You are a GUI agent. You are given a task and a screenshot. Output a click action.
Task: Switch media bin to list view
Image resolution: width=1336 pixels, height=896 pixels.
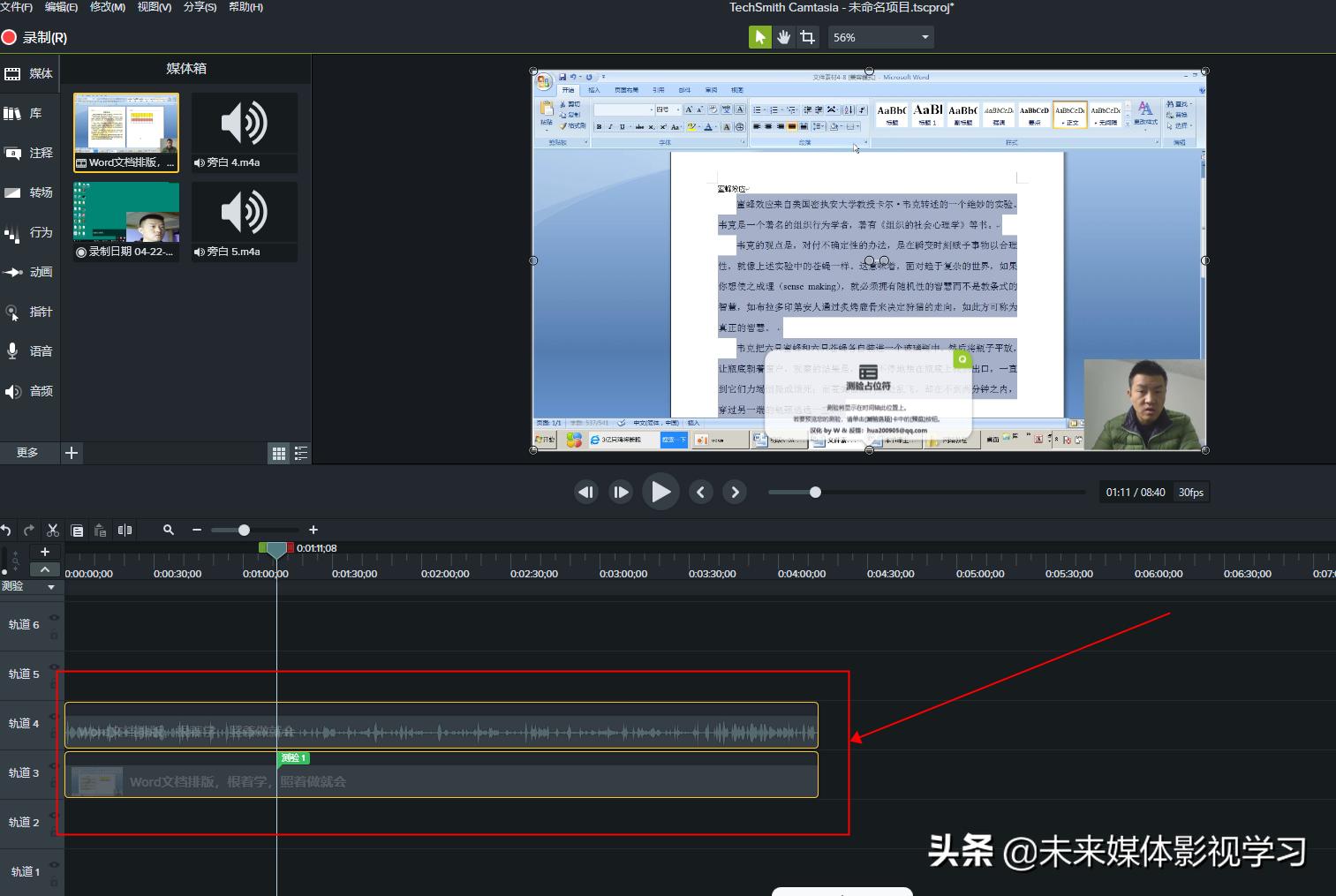[x=301, y=453]
